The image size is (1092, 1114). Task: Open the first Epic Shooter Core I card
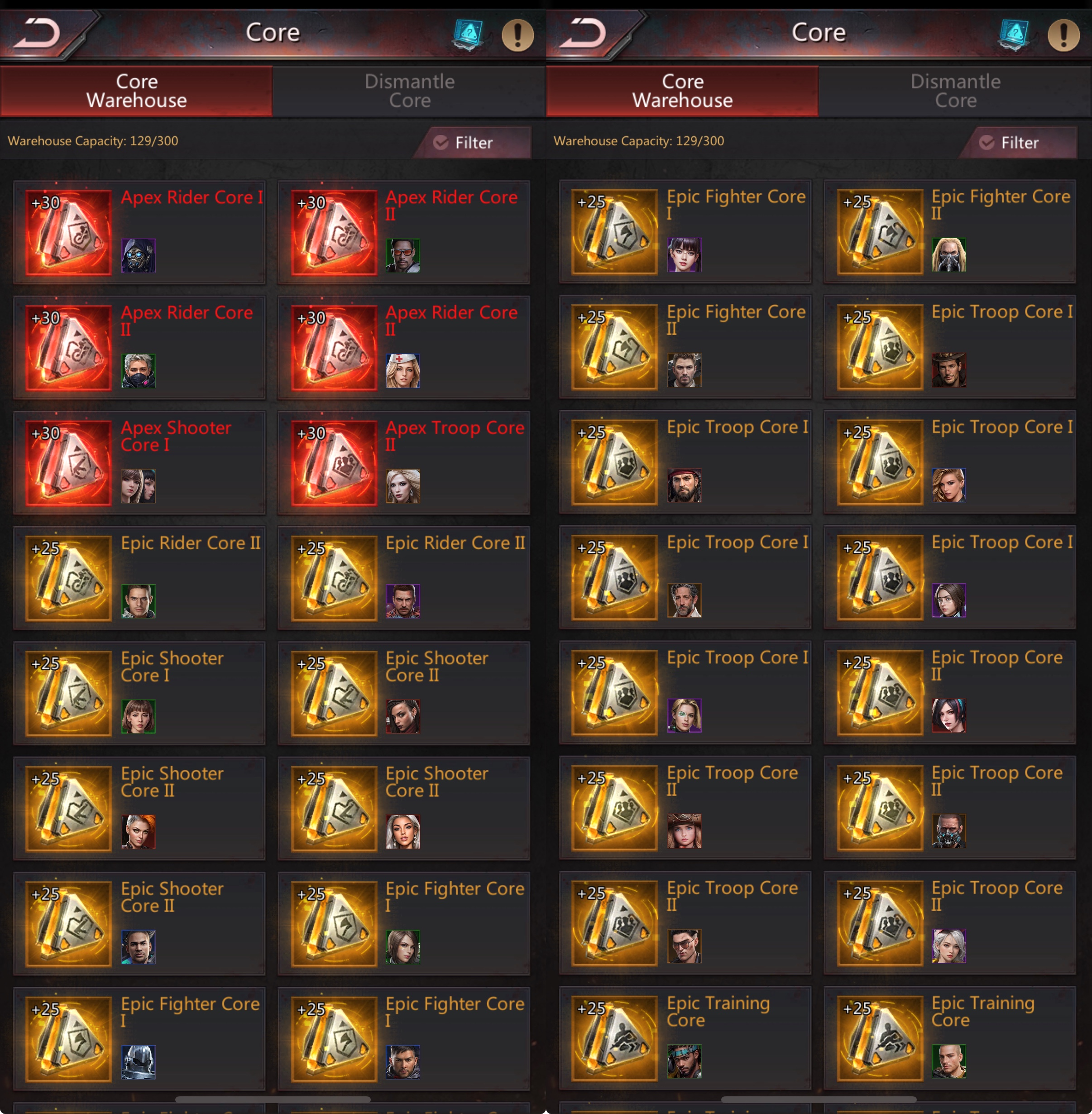pyautogui.click(x=139, y=693)
